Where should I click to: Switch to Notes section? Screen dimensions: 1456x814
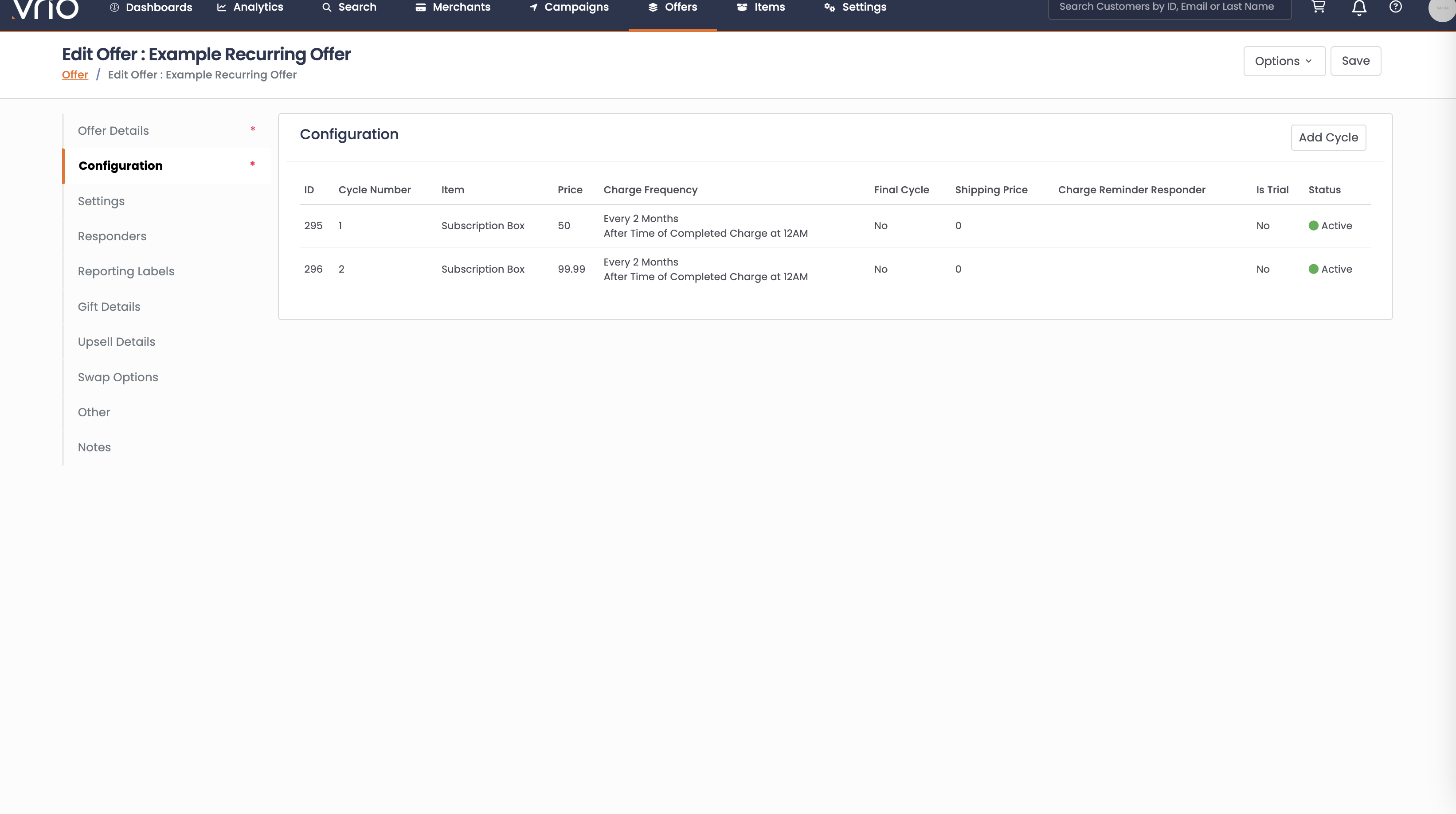click(167, 447)
